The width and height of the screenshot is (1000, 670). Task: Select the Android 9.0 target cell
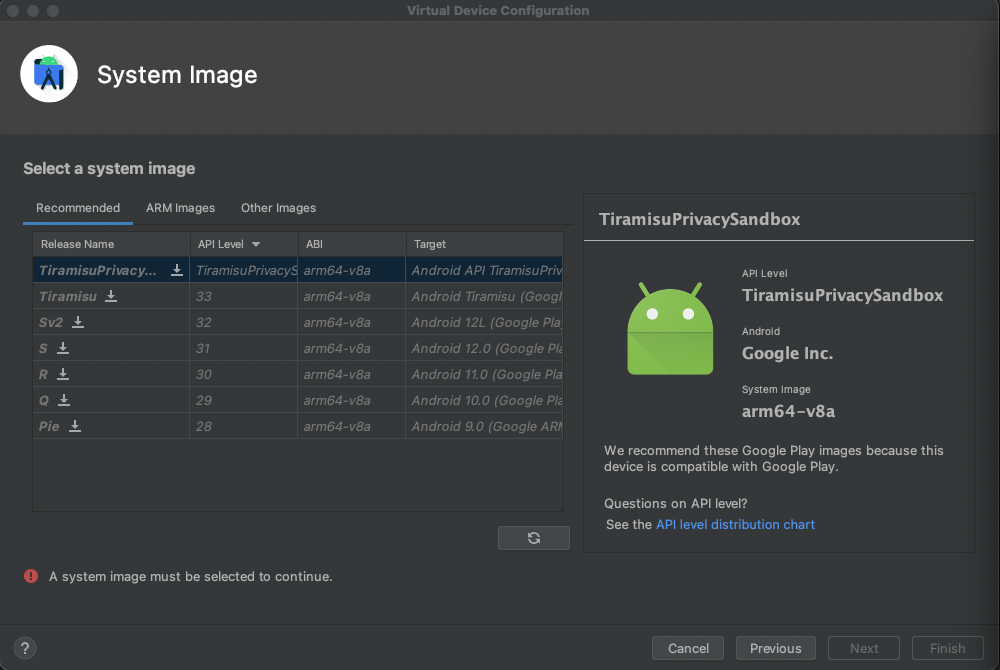484,426
